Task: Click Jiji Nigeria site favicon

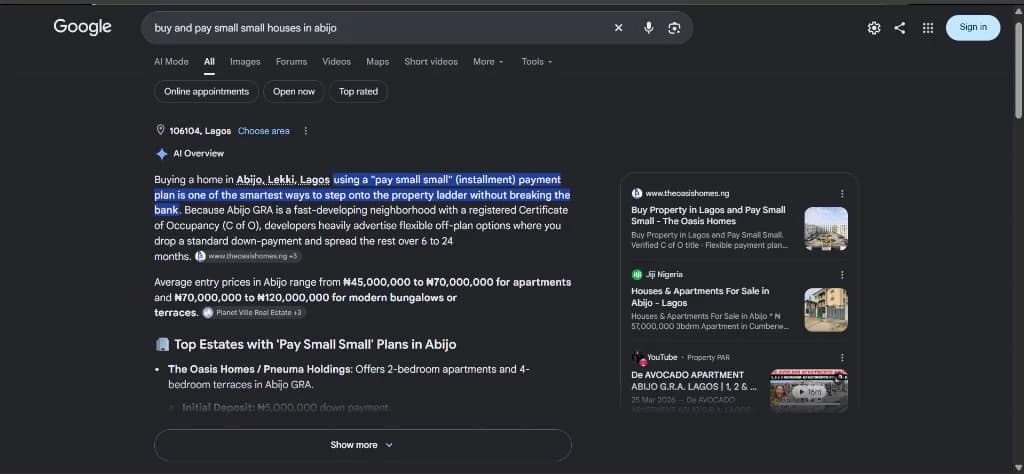Action: coord(637,274)
